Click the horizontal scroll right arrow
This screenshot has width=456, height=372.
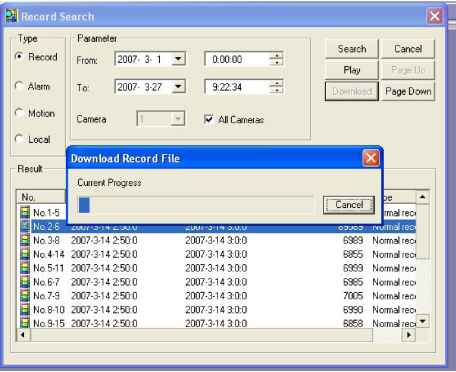click(409, 335)
